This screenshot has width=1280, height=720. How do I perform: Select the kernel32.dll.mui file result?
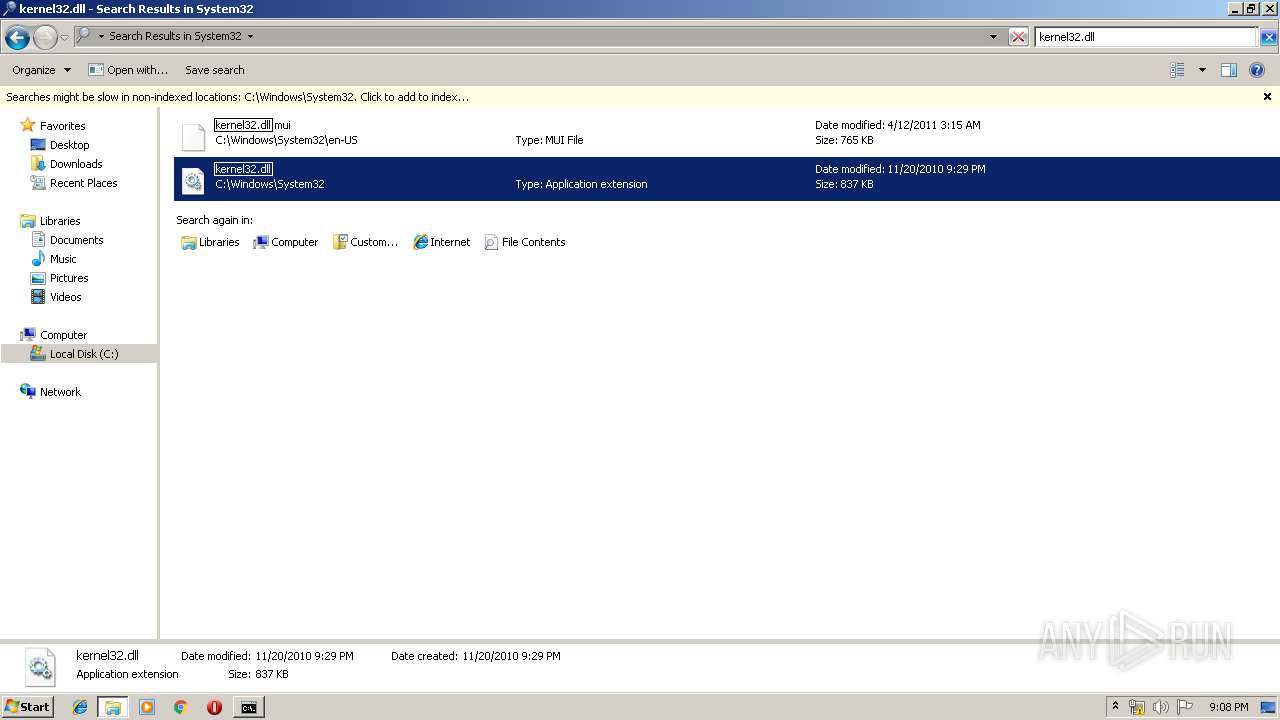[726, 133]
